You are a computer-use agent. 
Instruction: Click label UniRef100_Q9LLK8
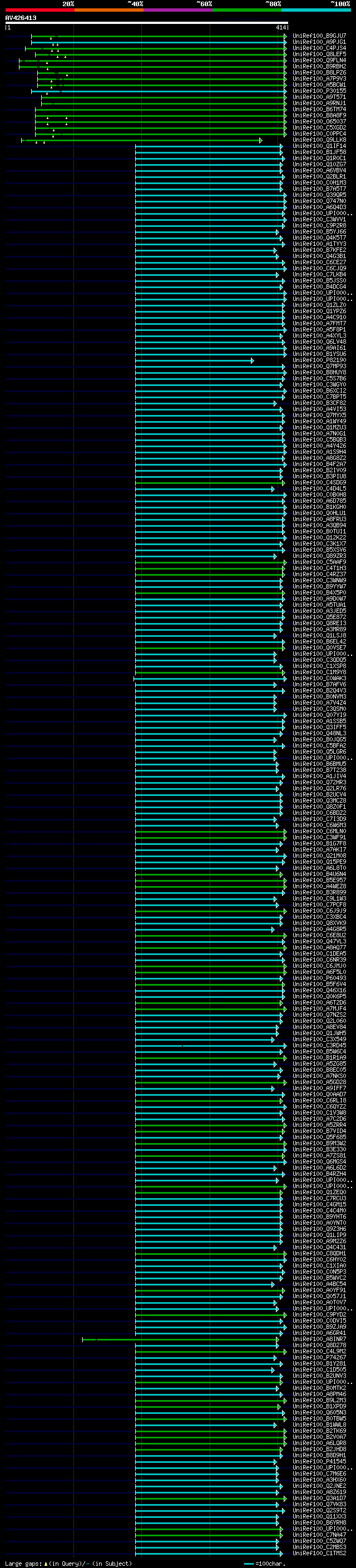point(319,140)
